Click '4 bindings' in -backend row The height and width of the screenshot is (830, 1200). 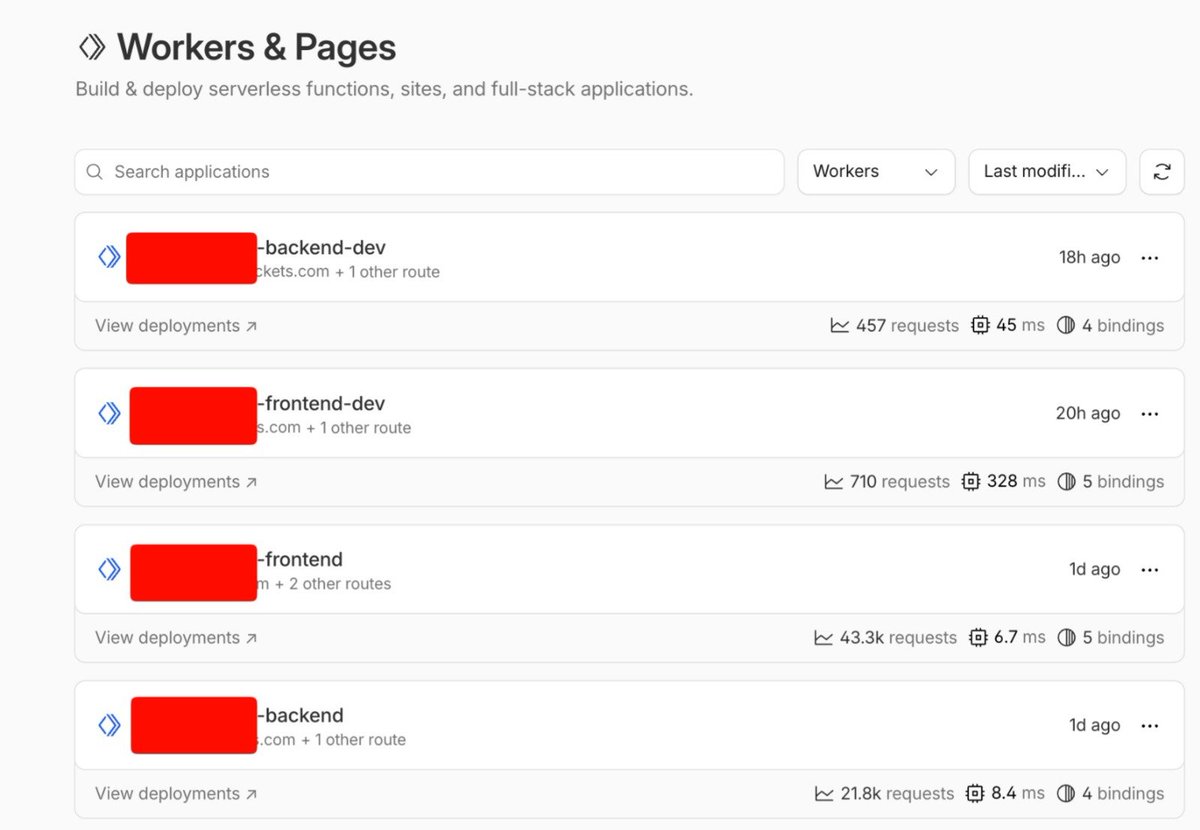click(1123, 794)
